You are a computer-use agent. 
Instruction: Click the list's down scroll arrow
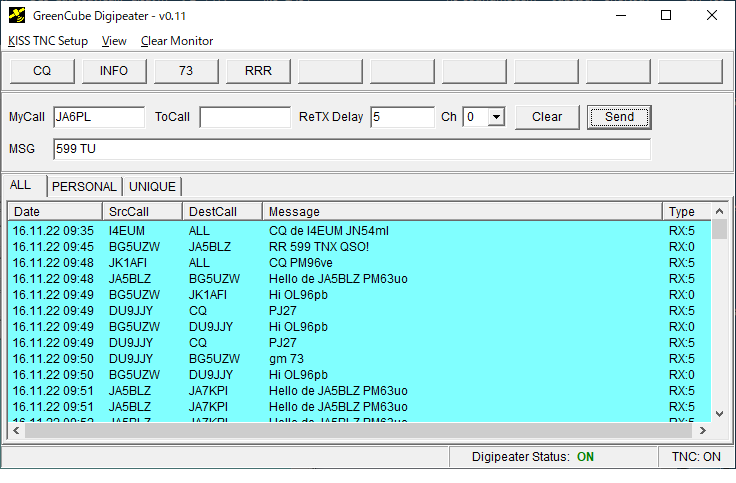(x=719, y=414)
